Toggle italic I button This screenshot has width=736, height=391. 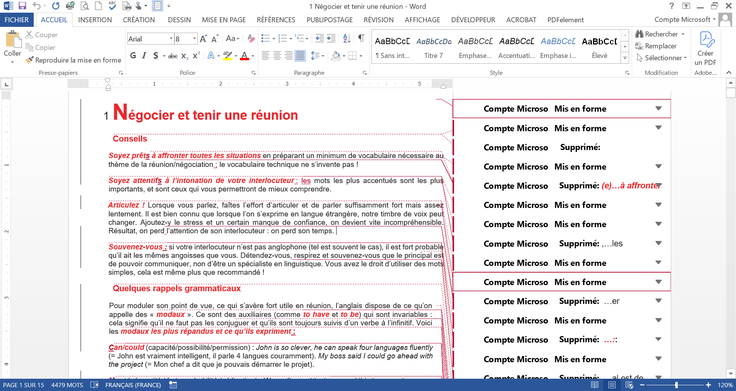(144, 56)
